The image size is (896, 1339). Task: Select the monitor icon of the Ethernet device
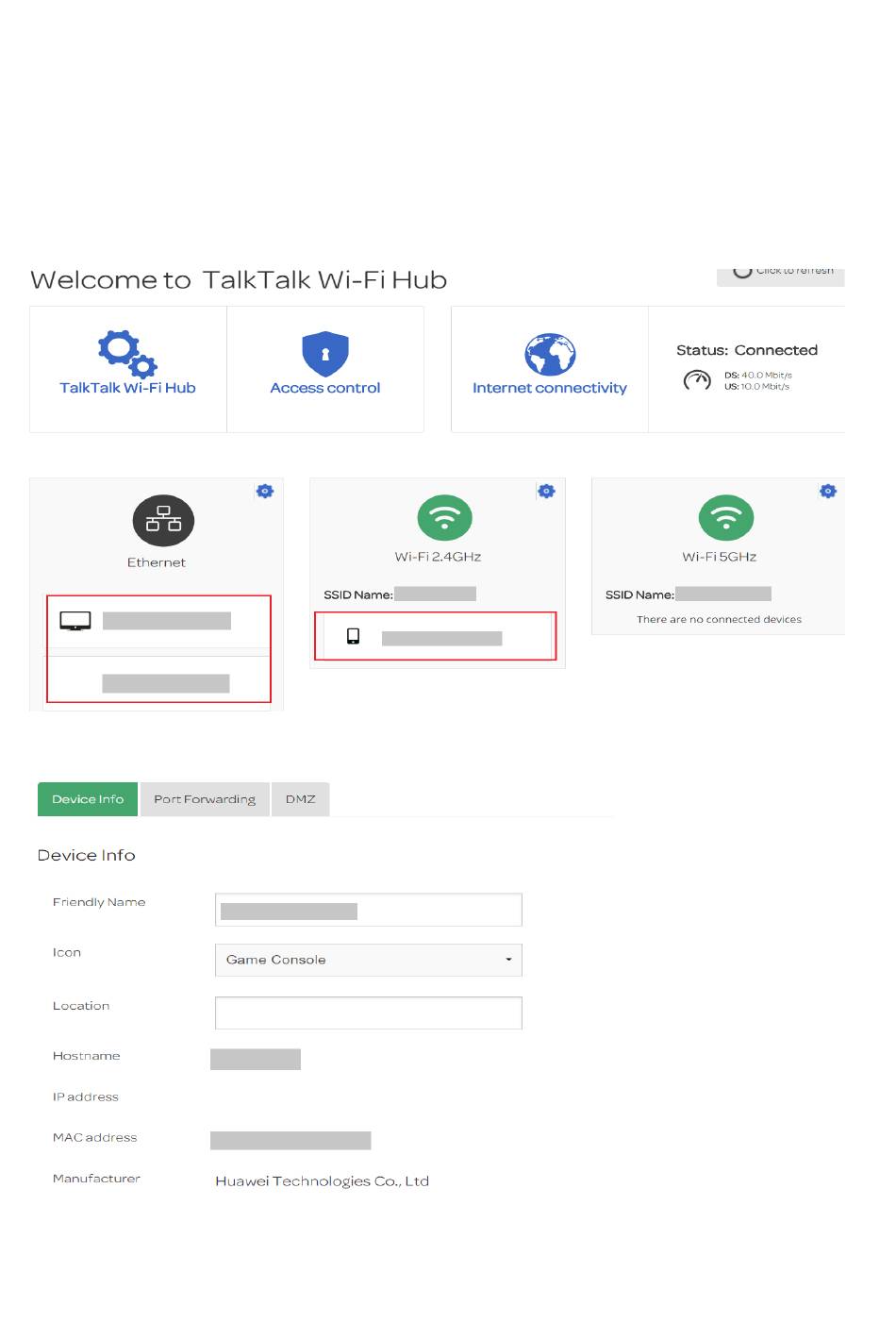(75, 621)
